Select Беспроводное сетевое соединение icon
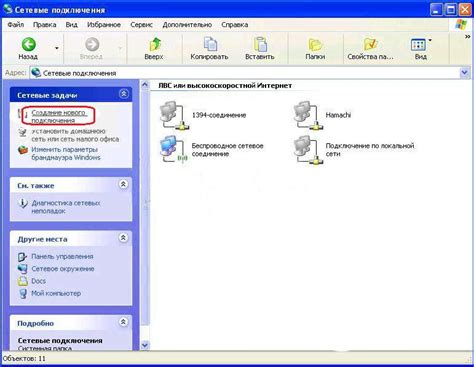 pos(174,150)
